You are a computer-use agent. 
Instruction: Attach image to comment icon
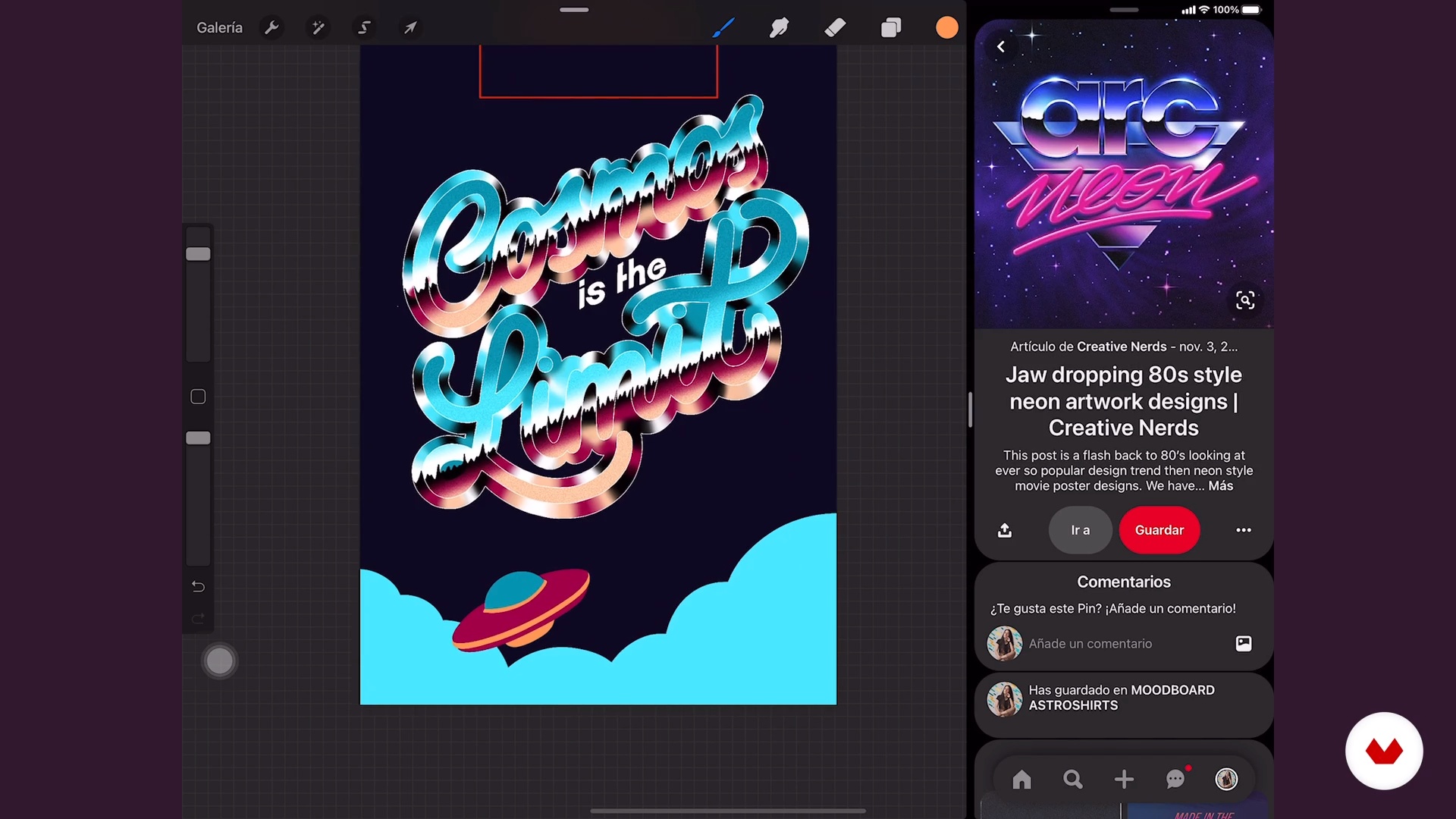1244,644
